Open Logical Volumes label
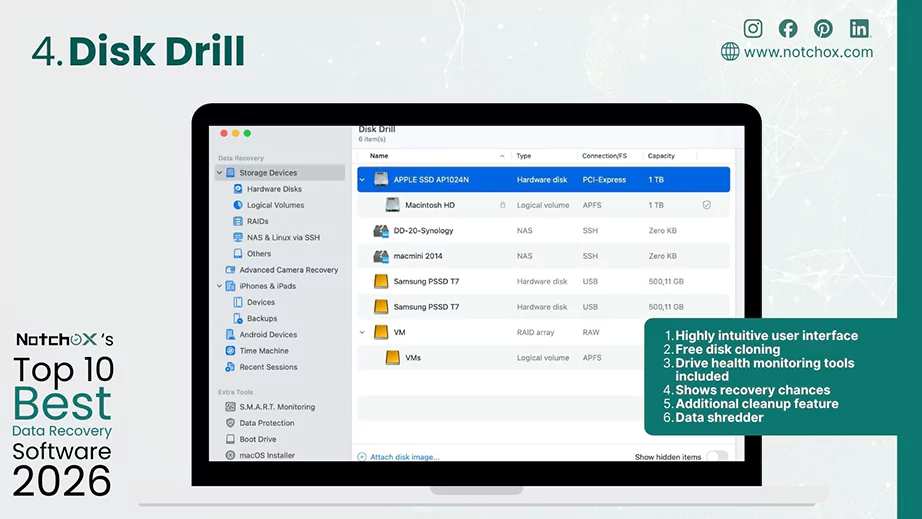The width and height of the screenshot is (922, 519). point(275,205)
